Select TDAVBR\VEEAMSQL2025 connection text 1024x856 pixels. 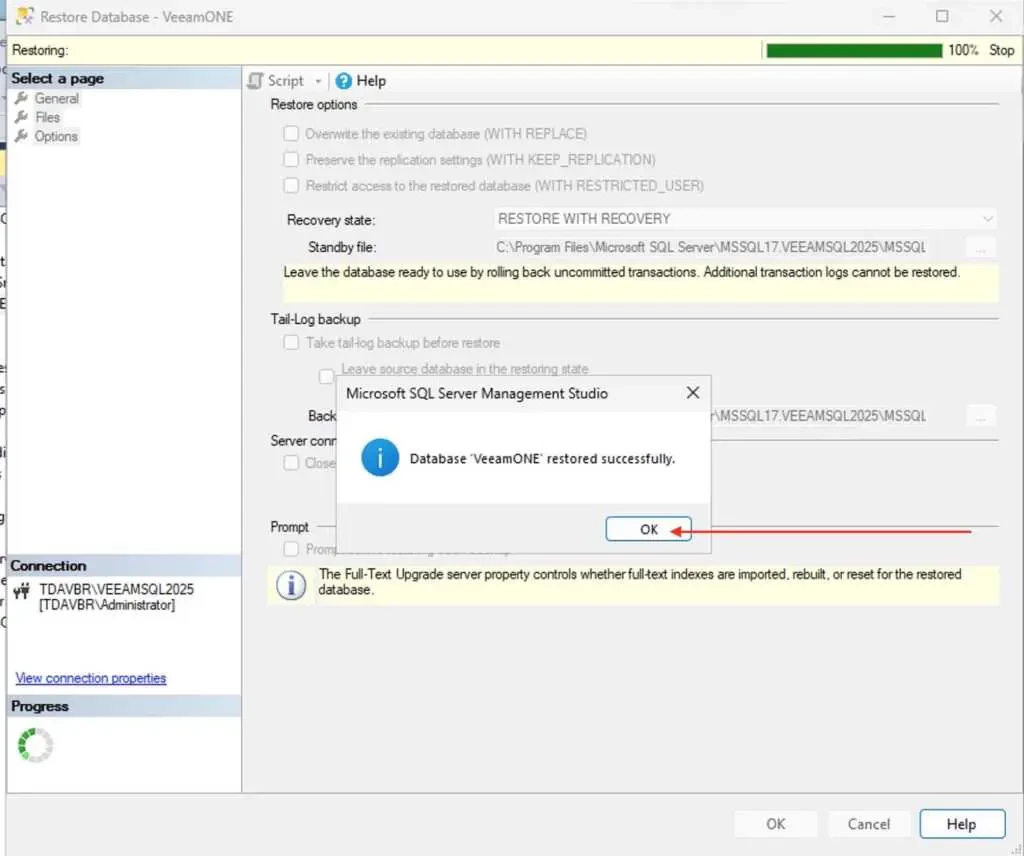click(x=116, y=589)
